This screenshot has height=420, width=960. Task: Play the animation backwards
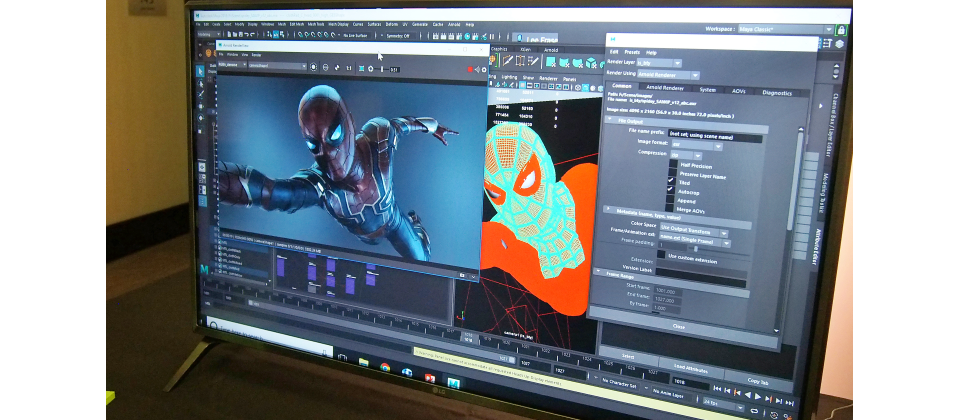pyautogui.click(x=748, y=395)
